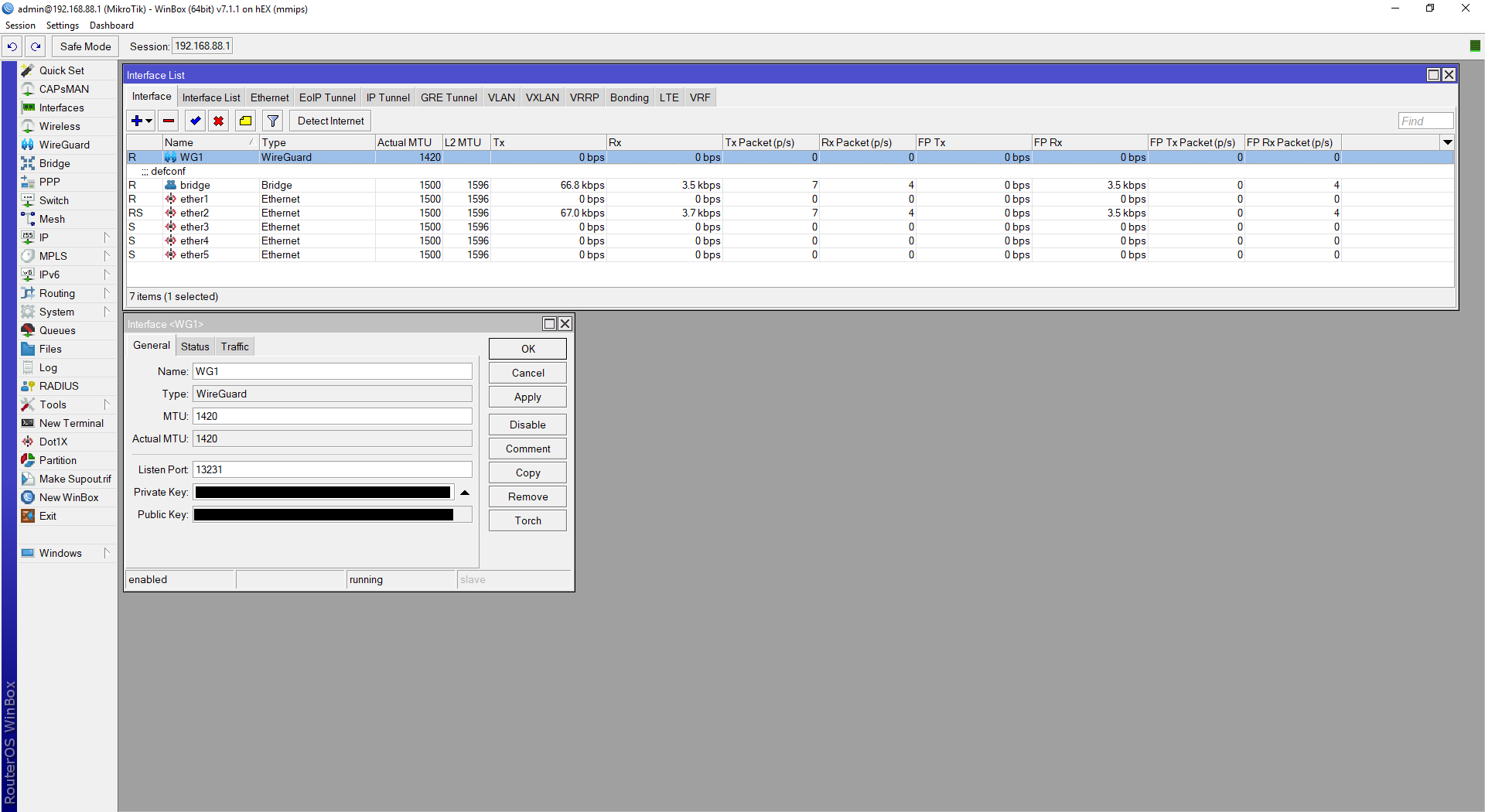This screenshot has width=1485, height=812.
Task: Click Exit in the sidebar
Action: coord(48,516)
